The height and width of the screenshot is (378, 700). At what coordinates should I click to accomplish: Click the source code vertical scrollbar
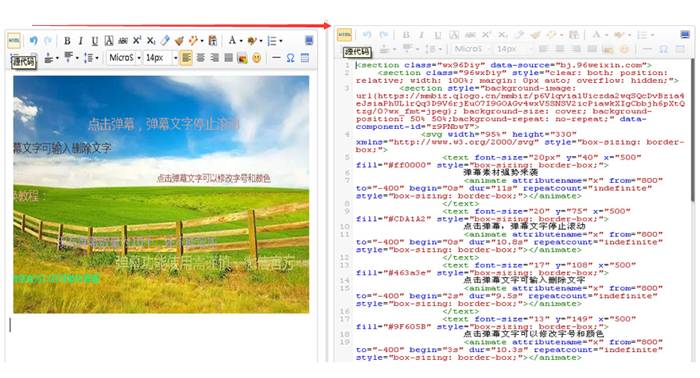(692, 130)
